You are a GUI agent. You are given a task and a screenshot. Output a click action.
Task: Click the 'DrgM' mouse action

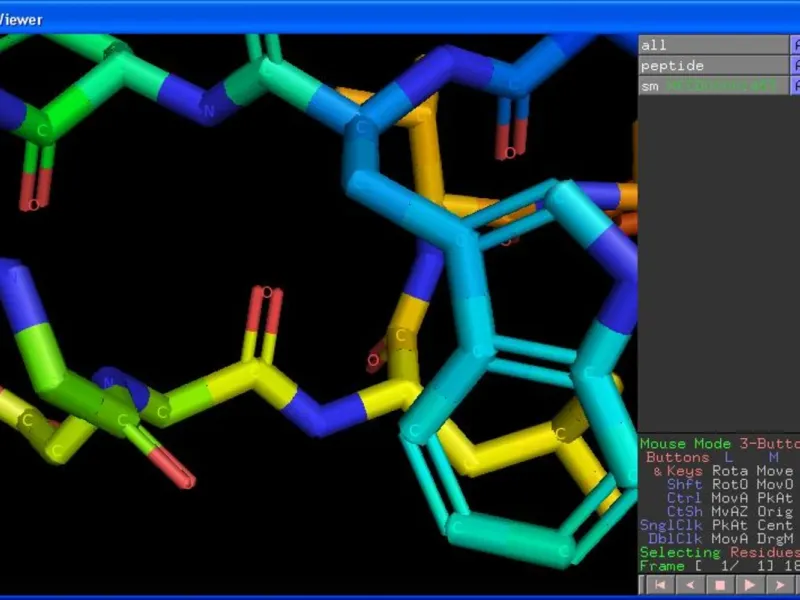coord(775,539)
